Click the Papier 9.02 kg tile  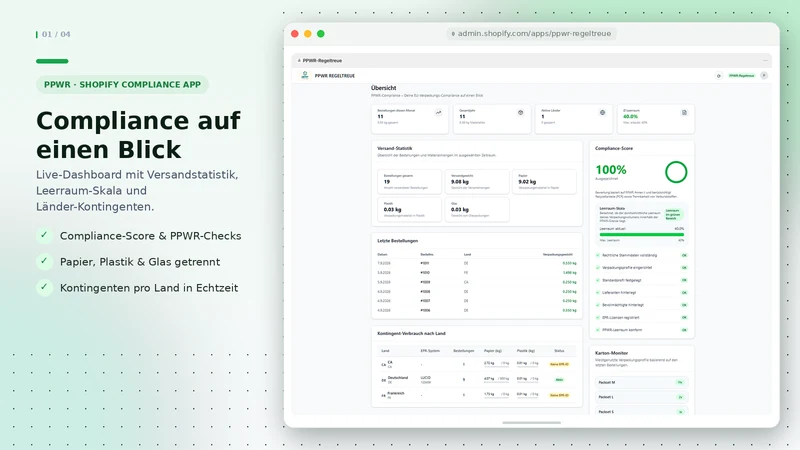pyautogui.click(x=544, y=182)
